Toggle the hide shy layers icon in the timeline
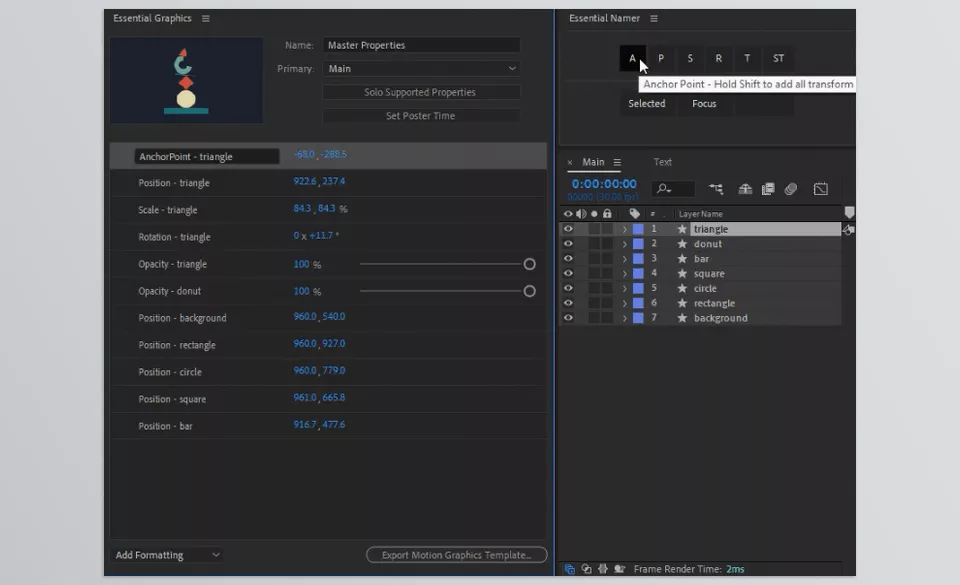 (x=745, y=189)
